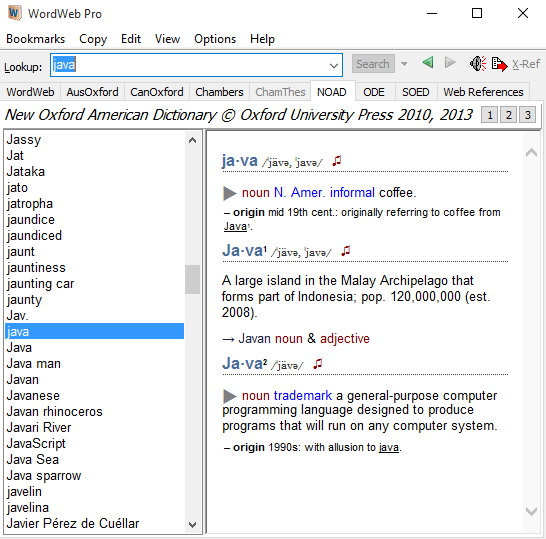Switch to the WordWeb tab
546x539 pixels.
click(x=30, y=92)
